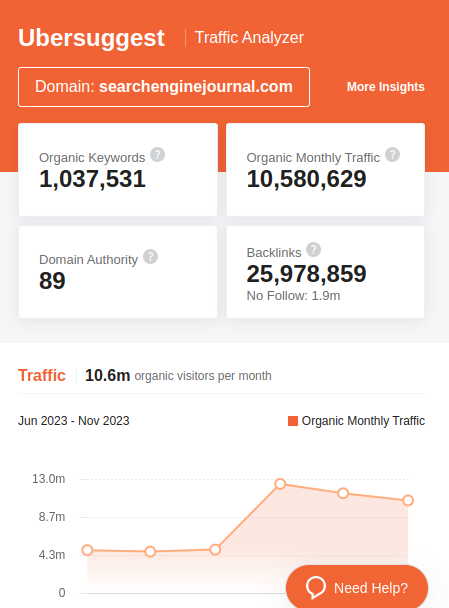The width and height of the screenshot is (449, 608).
Task: Click the Organic Keywords value 1,037,531
Action: pos(92,179)
